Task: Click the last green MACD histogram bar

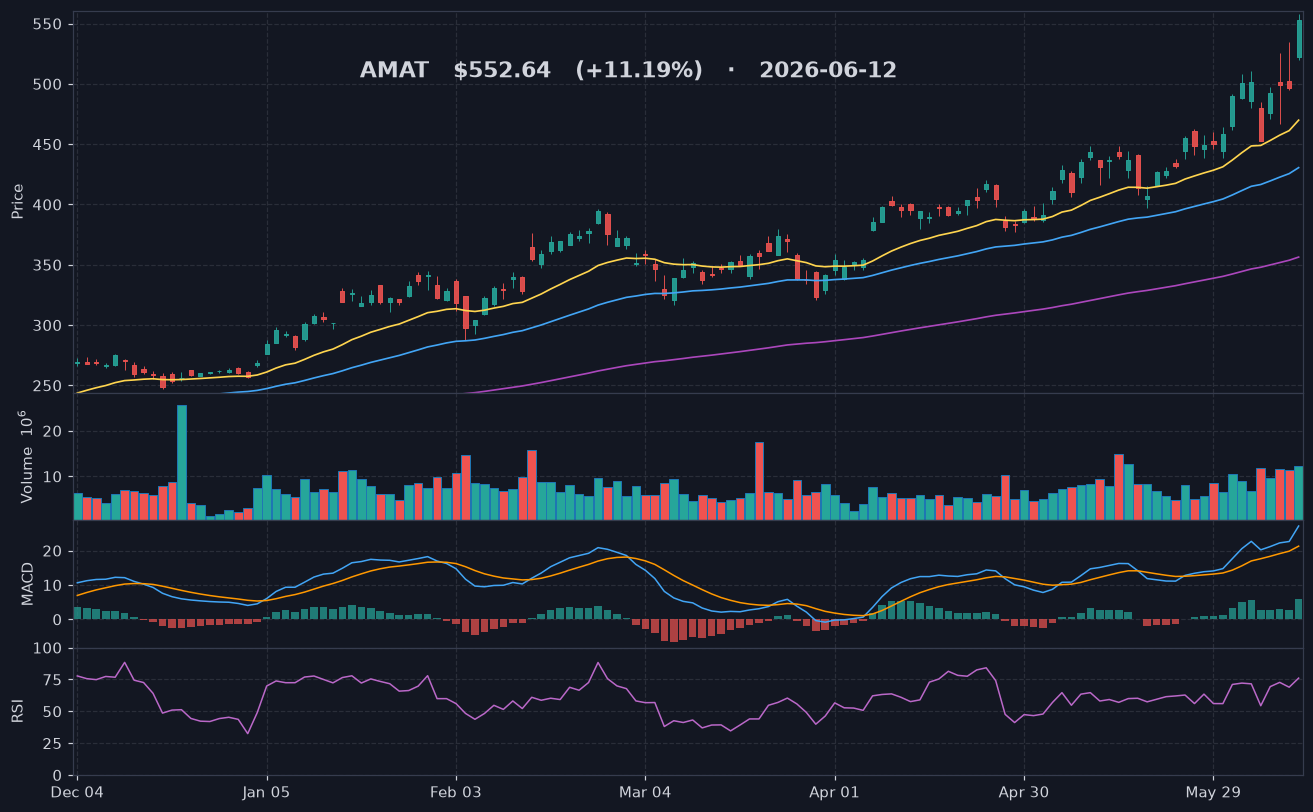Action: pyautogui.click(x=1299, y=609)
